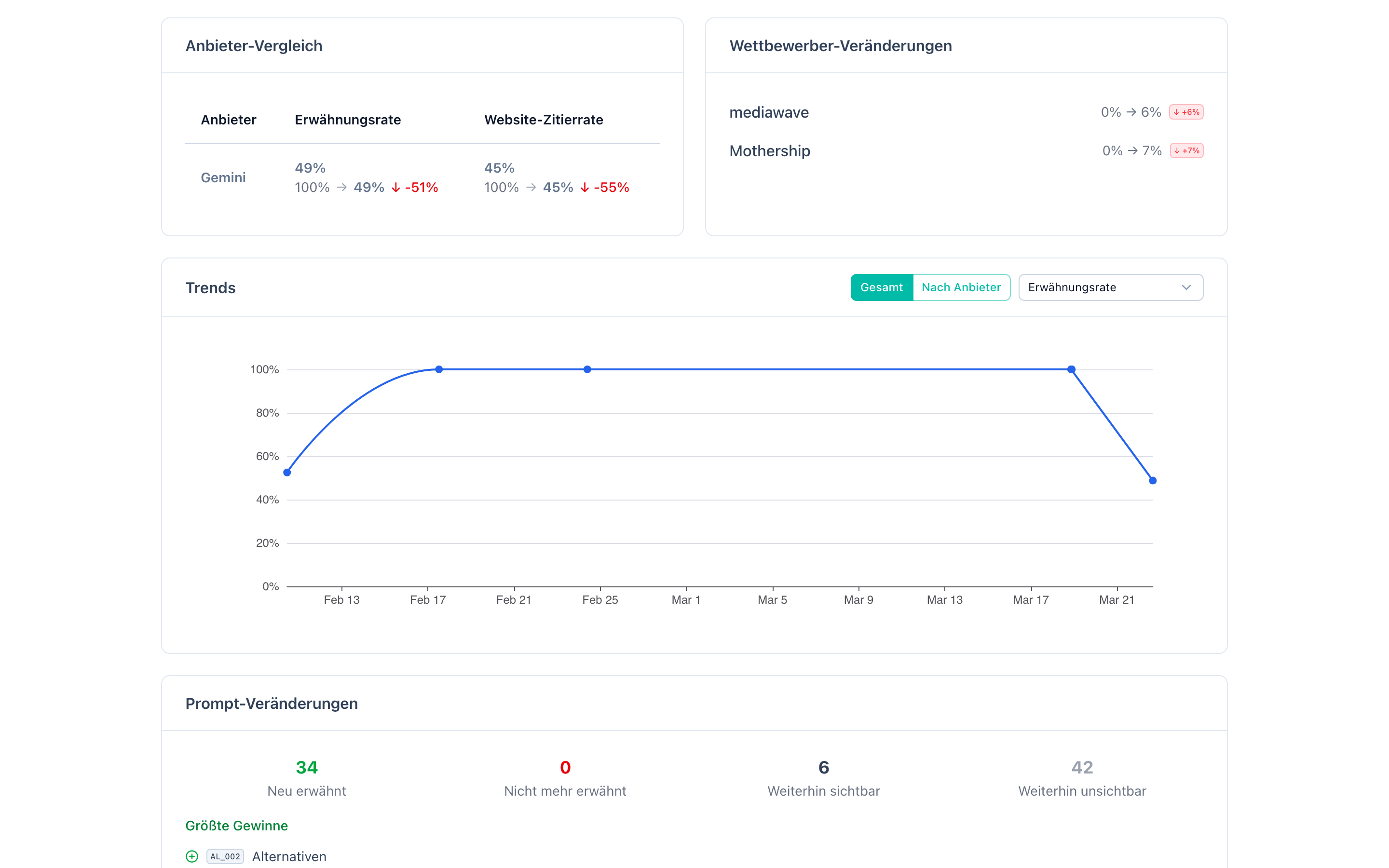Sort by Website-Zitierrate column header
Image resolution: width=1389 pixels, height=868 pixels.
(x=543, y=120)
